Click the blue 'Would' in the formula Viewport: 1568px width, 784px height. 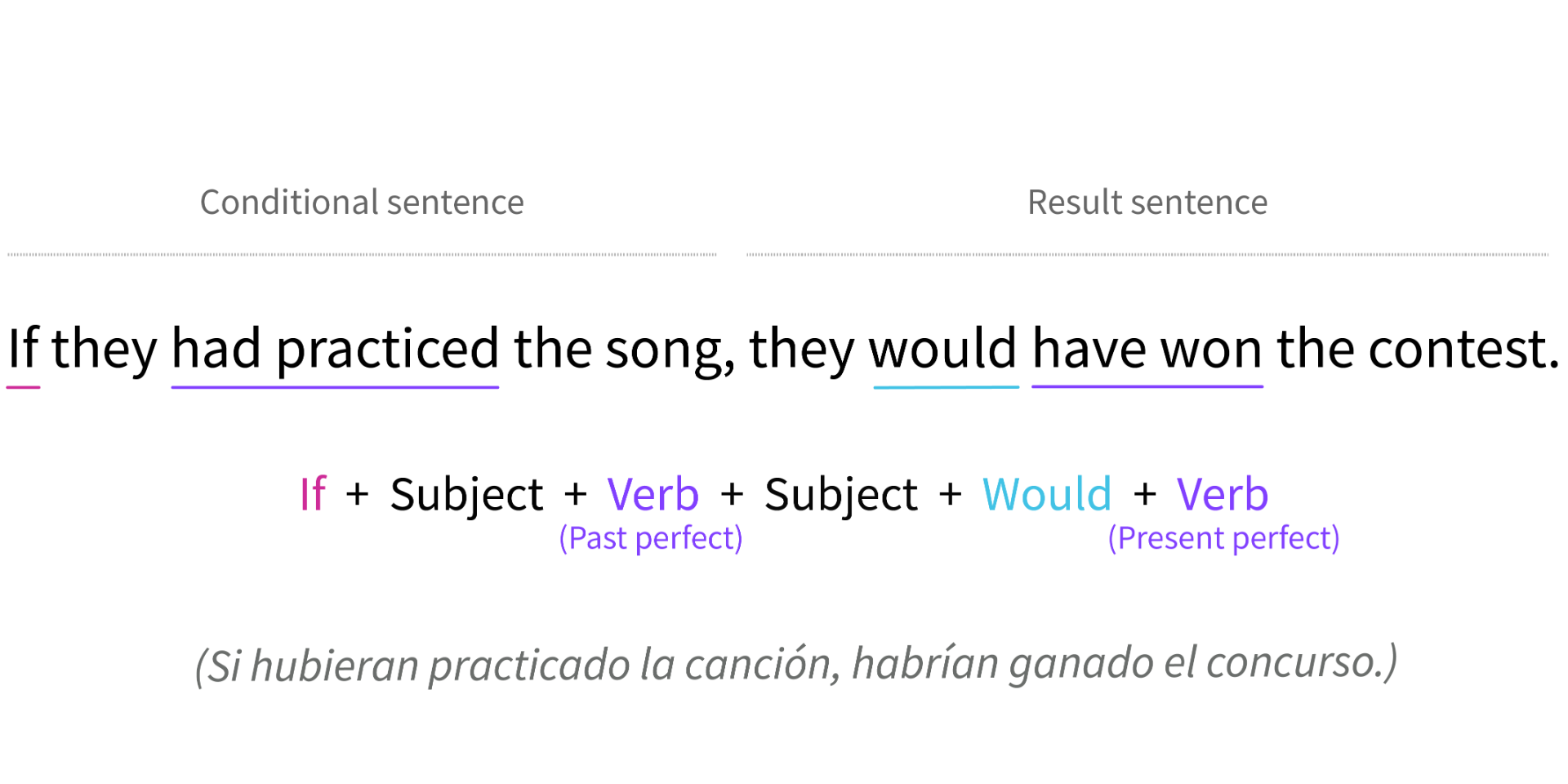[1046, 494]
